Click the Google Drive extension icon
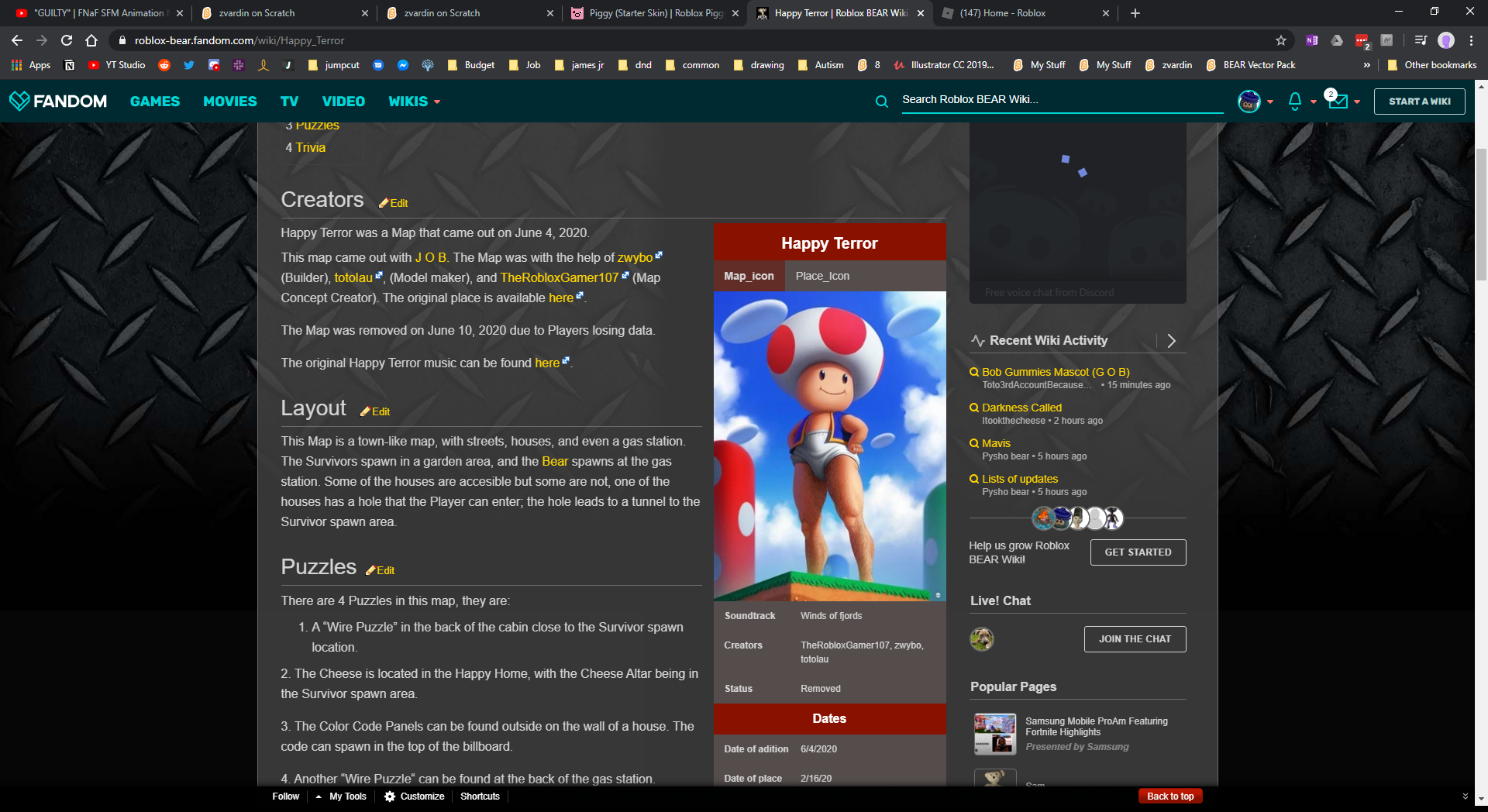Screen dimensions: 1488x812 1337,40
